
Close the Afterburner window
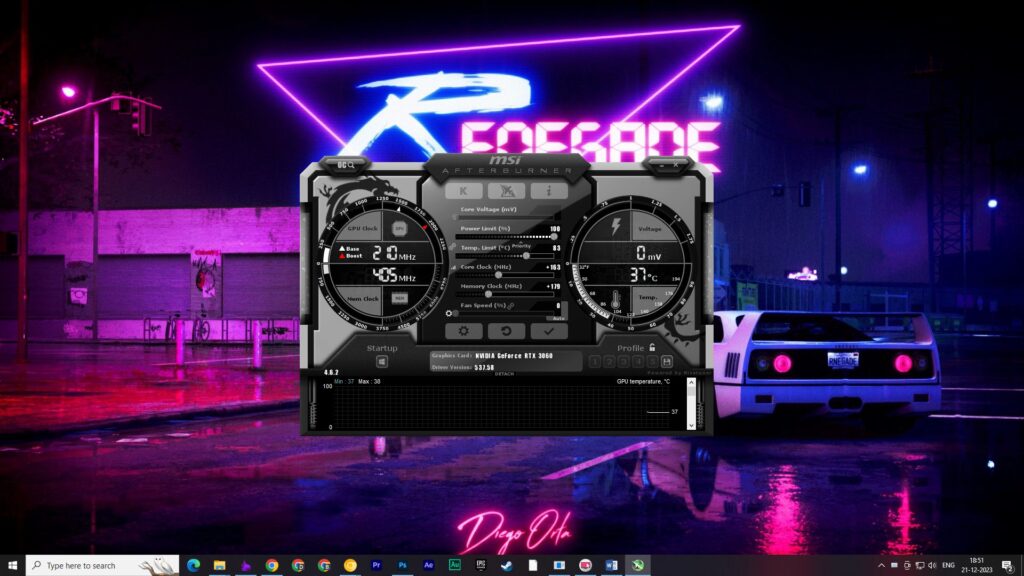(x=676, y=165)
